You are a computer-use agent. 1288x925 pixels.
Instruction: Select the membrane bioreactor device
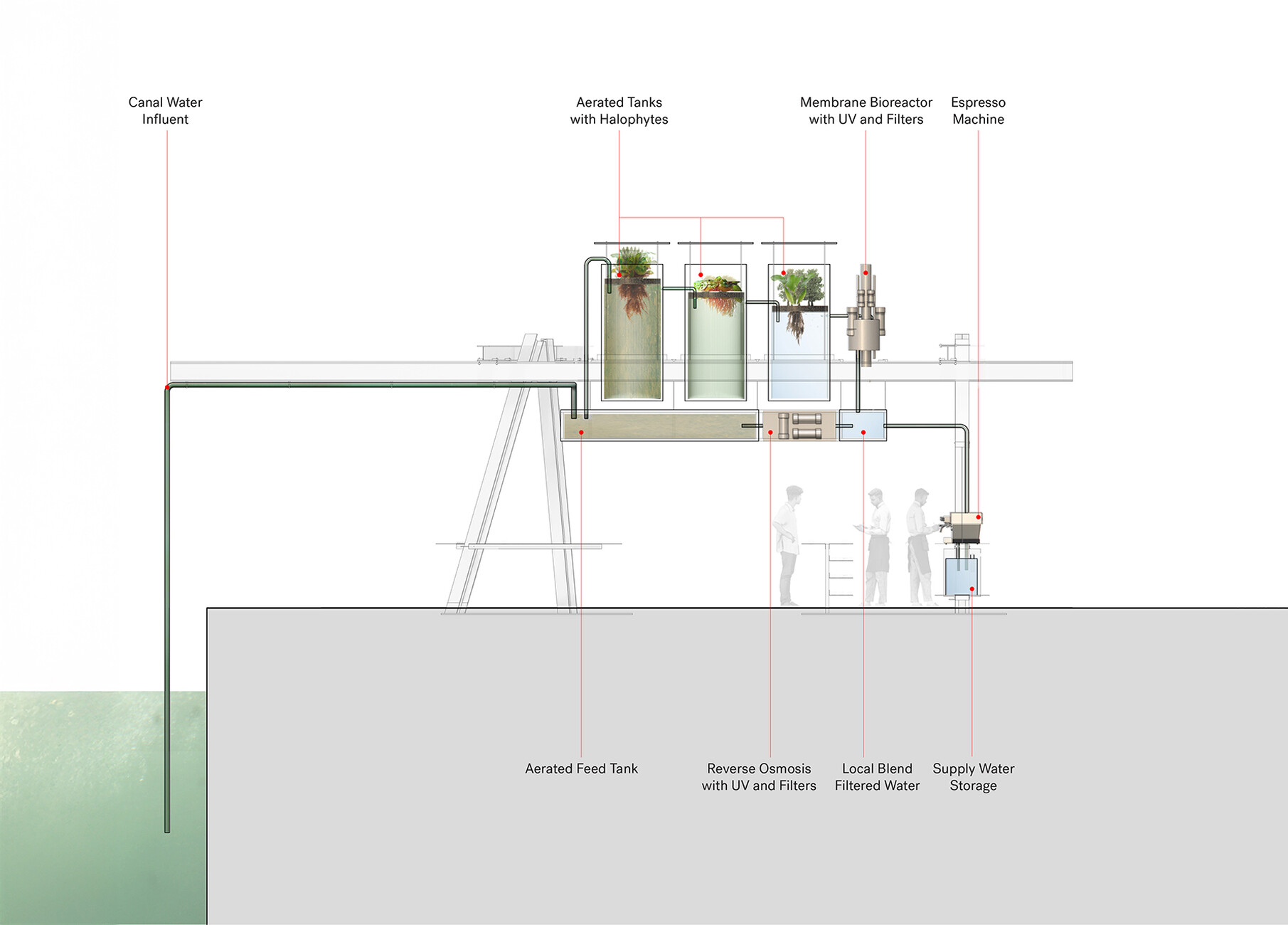click(x=866, y=317)
